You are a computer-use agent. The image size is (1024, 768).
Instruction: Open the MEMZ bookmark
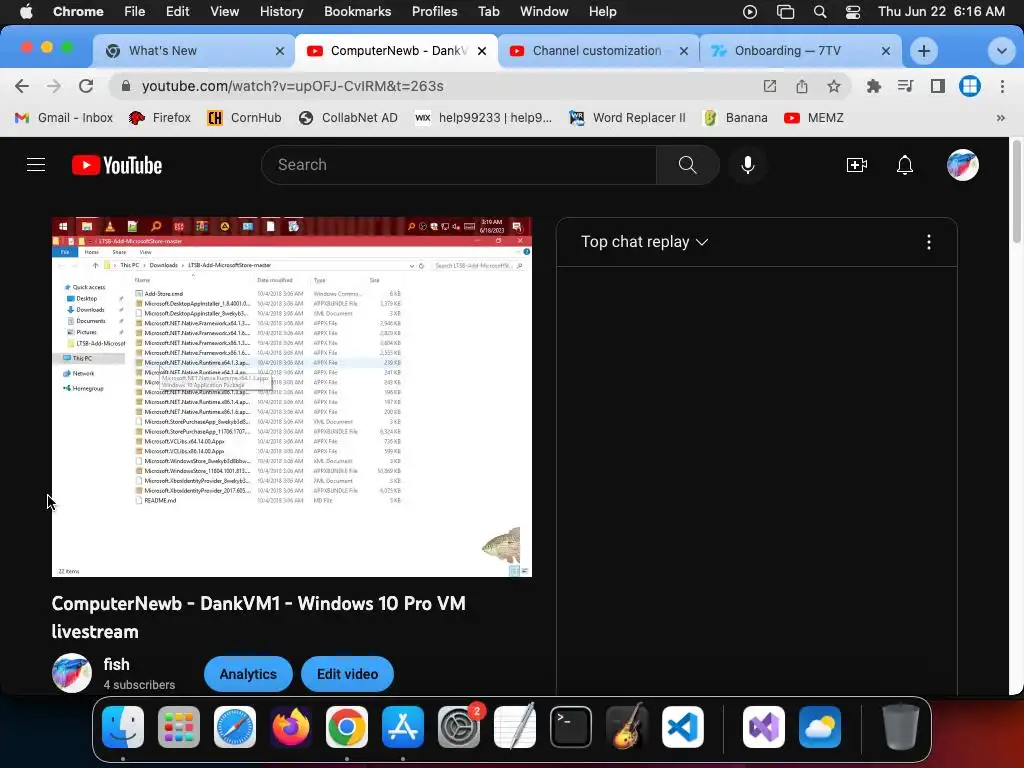tap(814, 118)
